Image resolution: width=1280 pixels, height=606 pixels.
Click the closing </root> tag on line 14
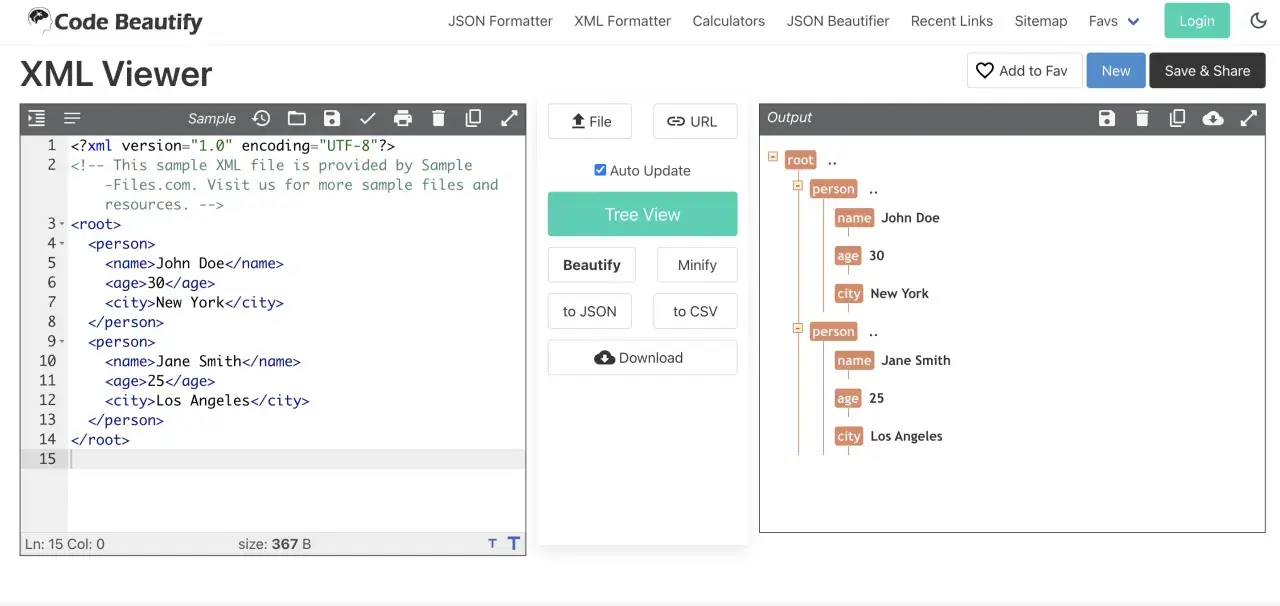(100, 439)
